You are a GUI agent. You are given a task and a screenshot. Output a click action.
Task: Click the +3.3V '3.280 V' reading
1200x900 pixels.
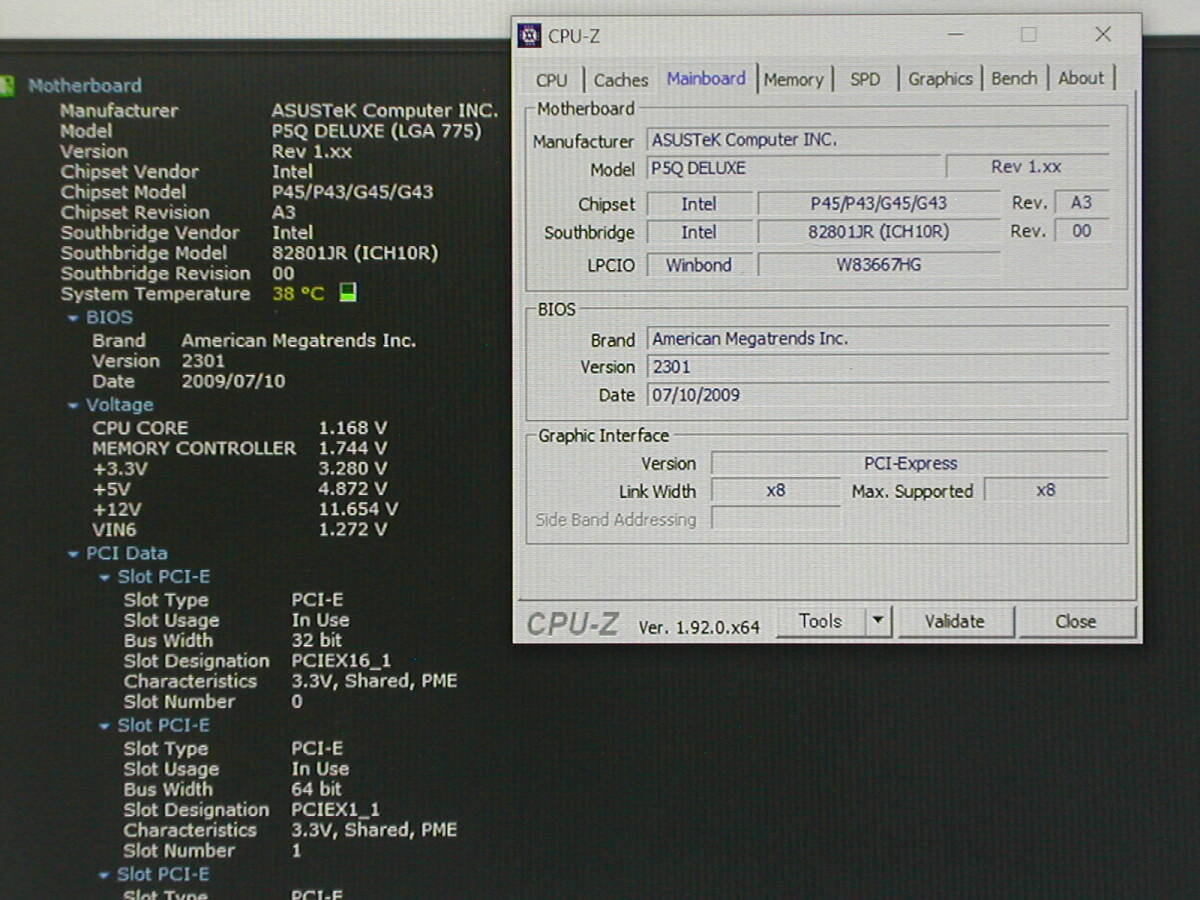[x=353, y=469]
